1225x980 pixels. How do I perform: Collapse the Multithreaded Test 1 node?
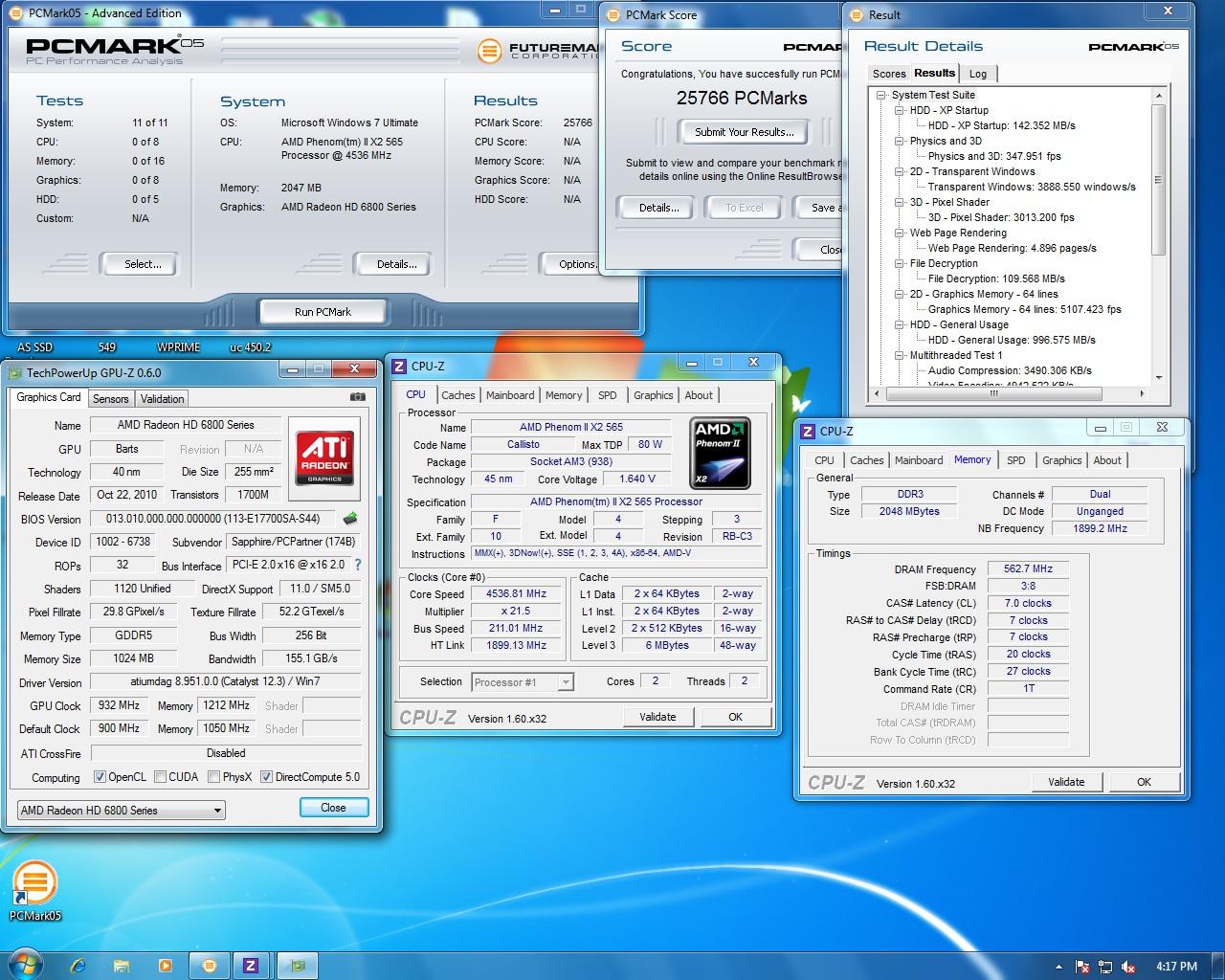pos(900,355)
